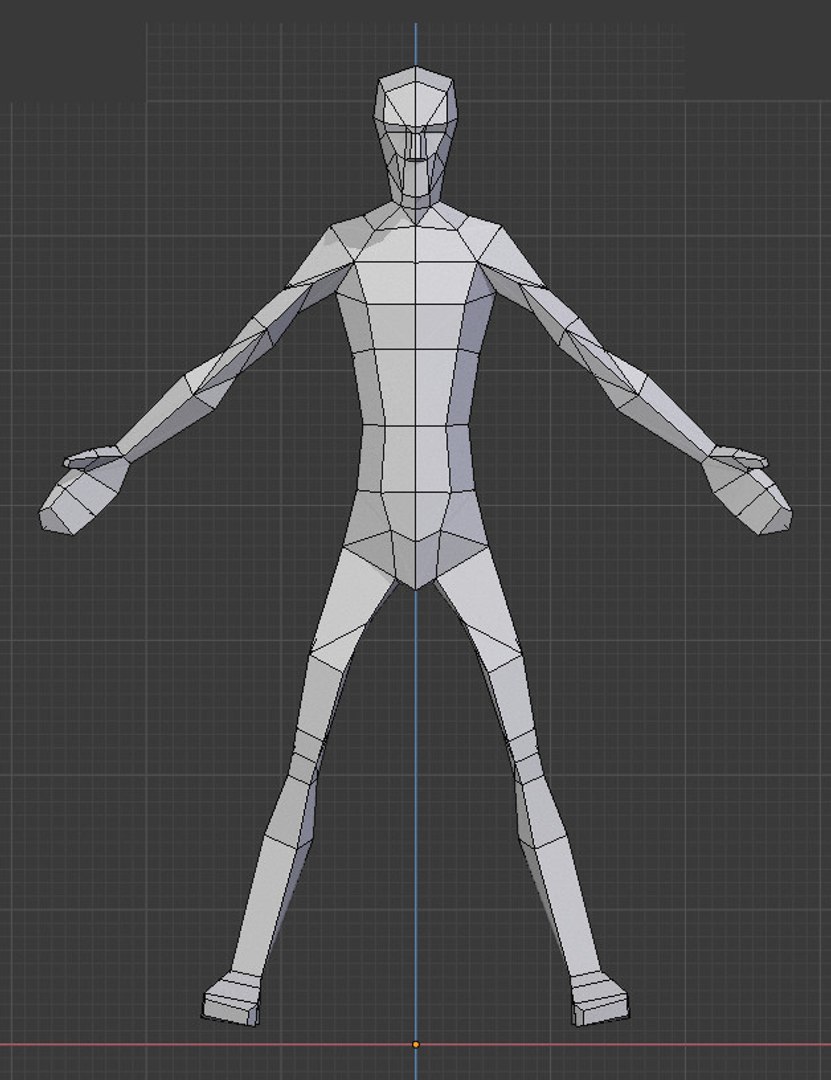Click the mitten hand on the viewer's left
This screenshot has height=1080, width=831.
tap(85, 490)
